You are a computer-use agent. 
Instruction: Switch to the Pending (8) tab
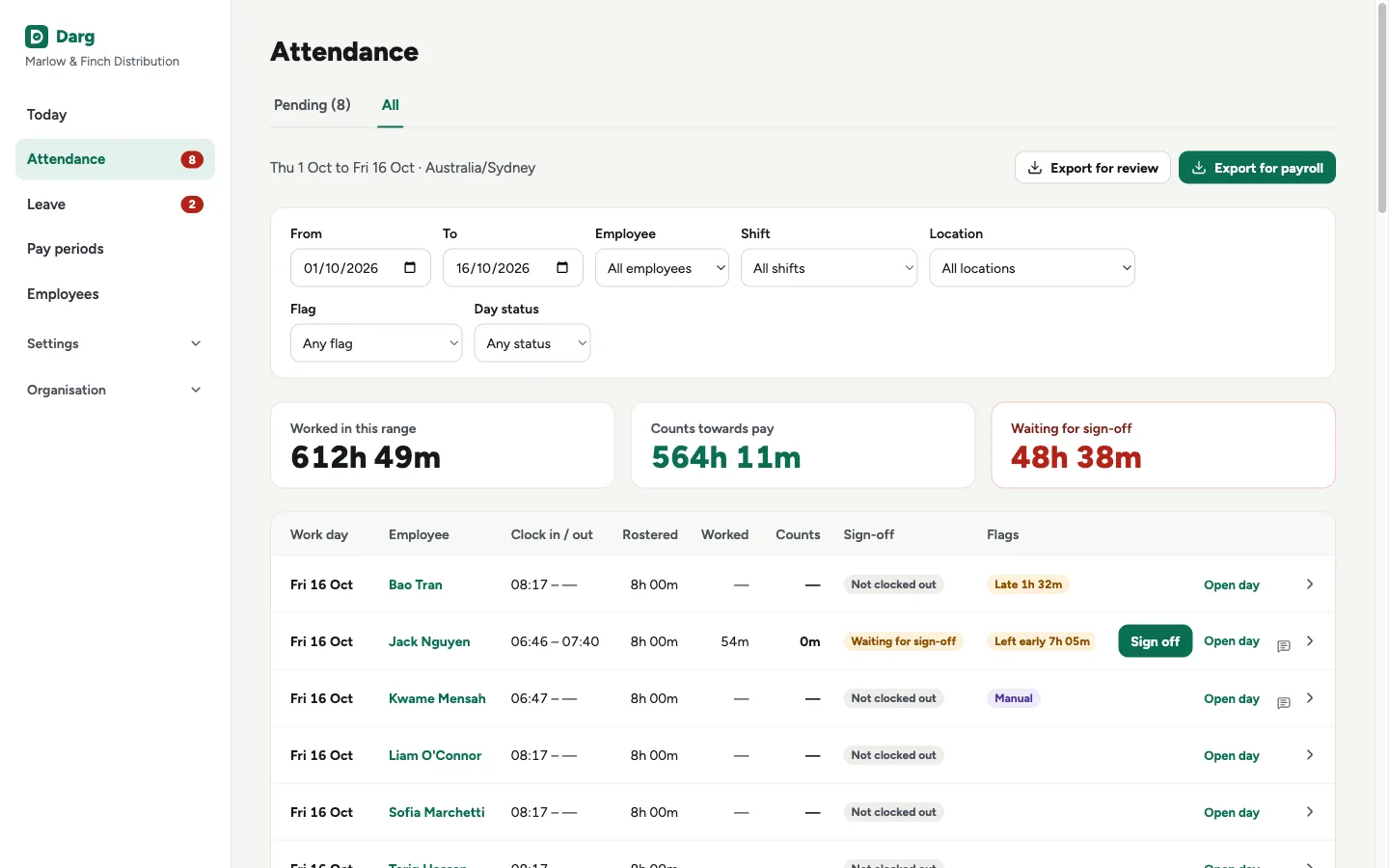tap(313, 105)
